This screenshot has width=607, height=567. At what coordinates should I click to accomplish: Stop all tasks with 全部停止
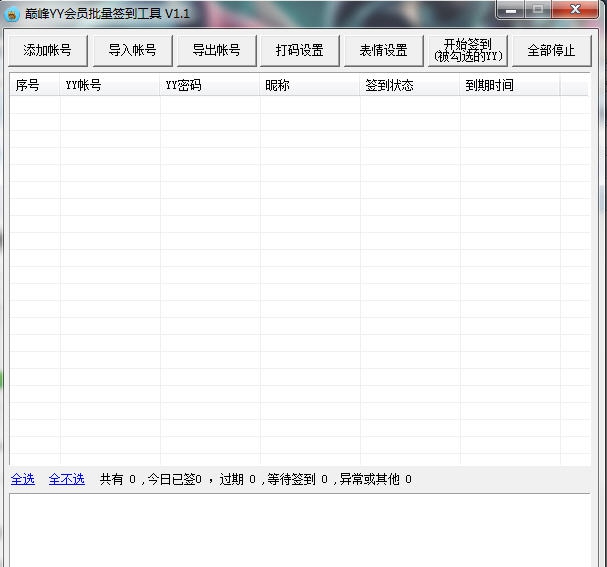pyautogui.click(x=552, y=50)
